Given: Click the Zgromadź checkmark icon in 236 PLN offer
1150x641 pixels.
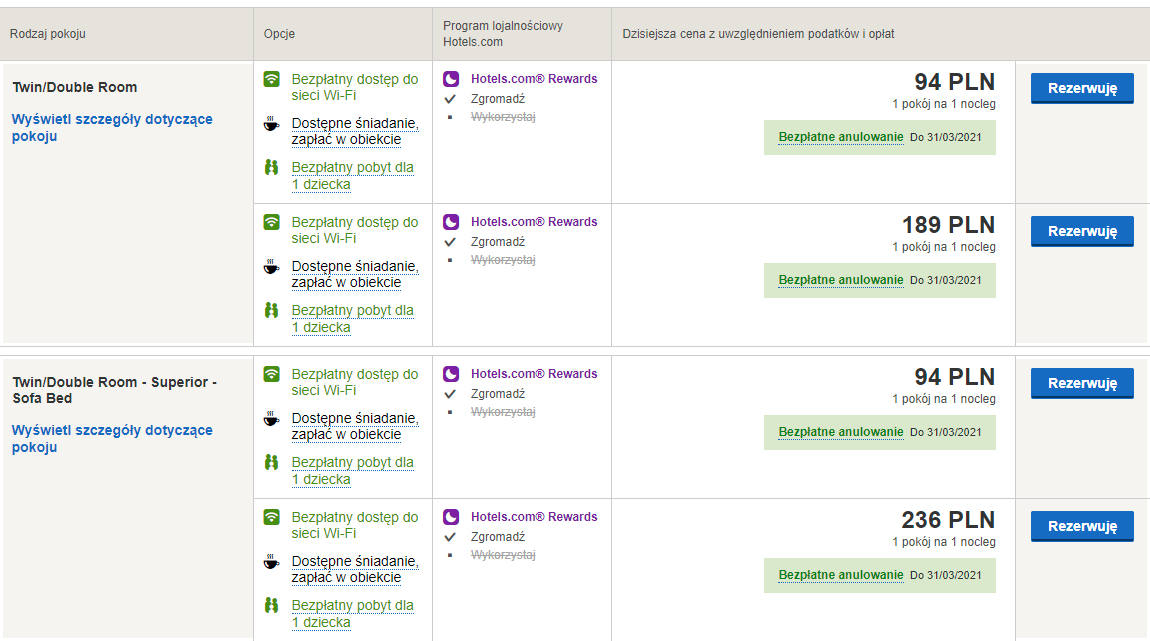Looking at the screenshot, I should coord(450,537).
